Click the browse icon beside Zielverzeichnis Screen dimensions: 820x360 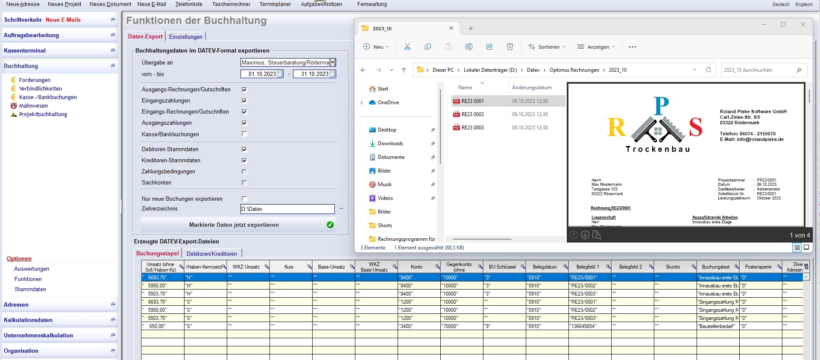[341, 209]
